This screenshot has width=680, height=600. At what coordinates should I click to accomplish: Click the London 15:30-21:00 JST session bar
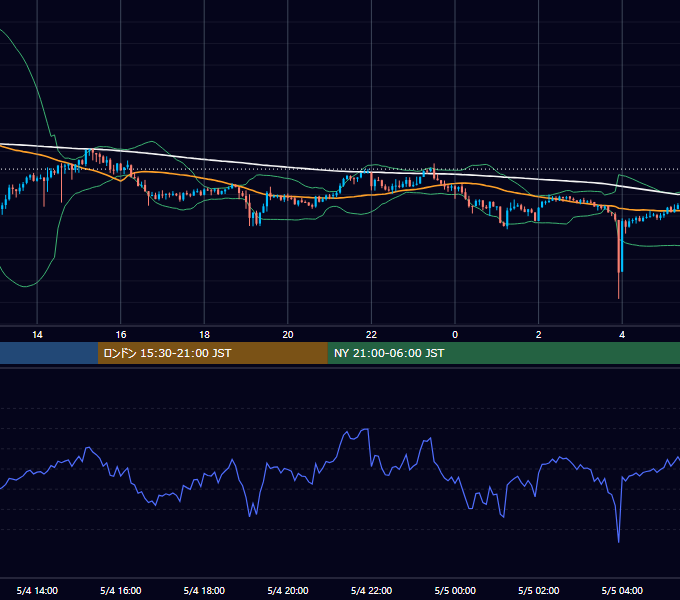(x=212, y=353)
